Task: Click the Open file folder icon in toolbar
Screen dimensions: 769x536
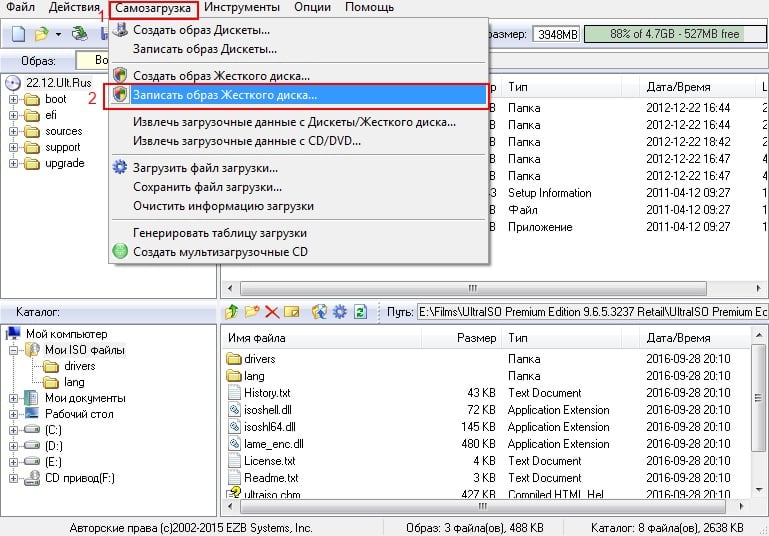Action: click(41, 34)
